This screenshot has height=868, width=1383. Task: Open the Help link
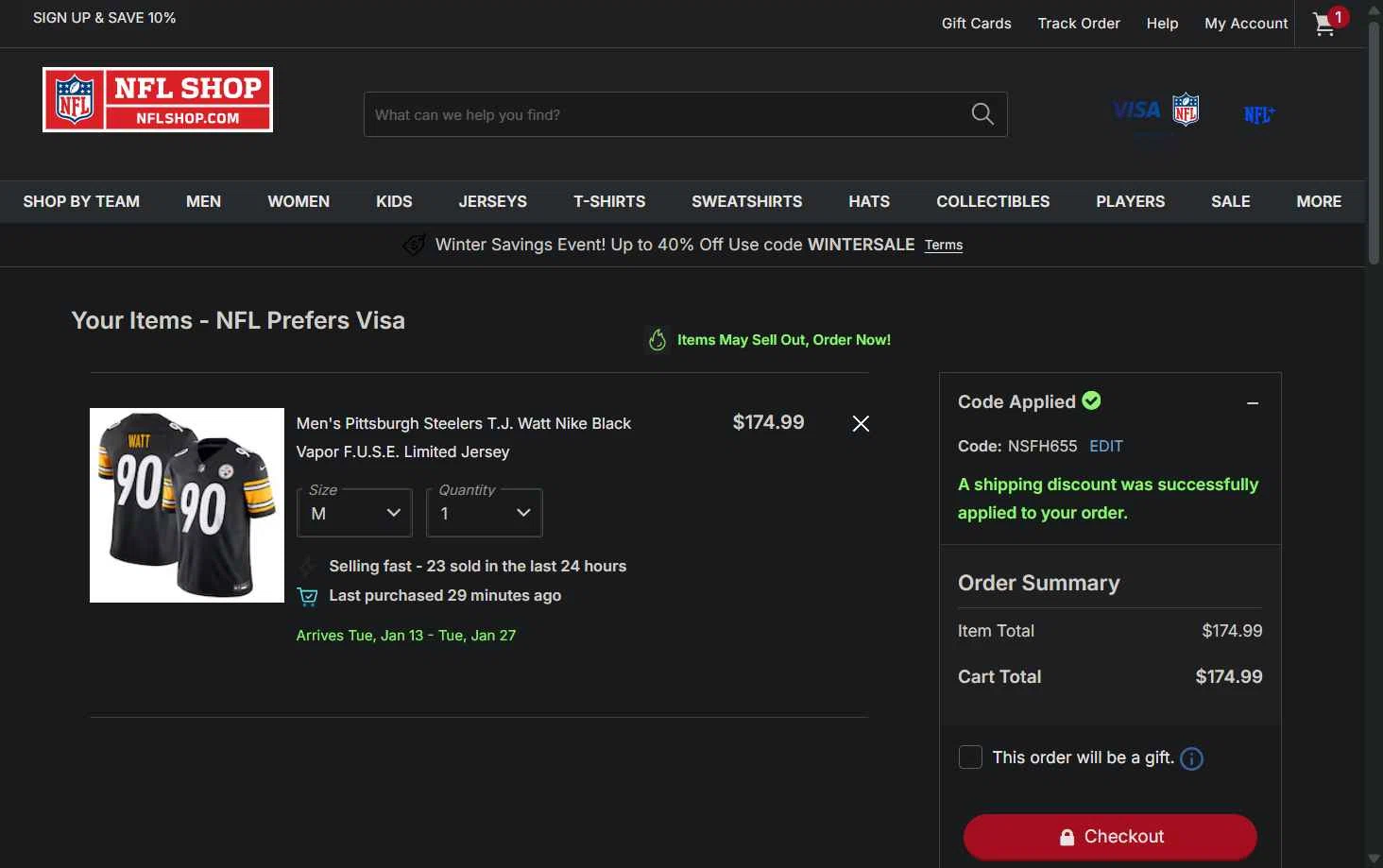click(1162, 24)
